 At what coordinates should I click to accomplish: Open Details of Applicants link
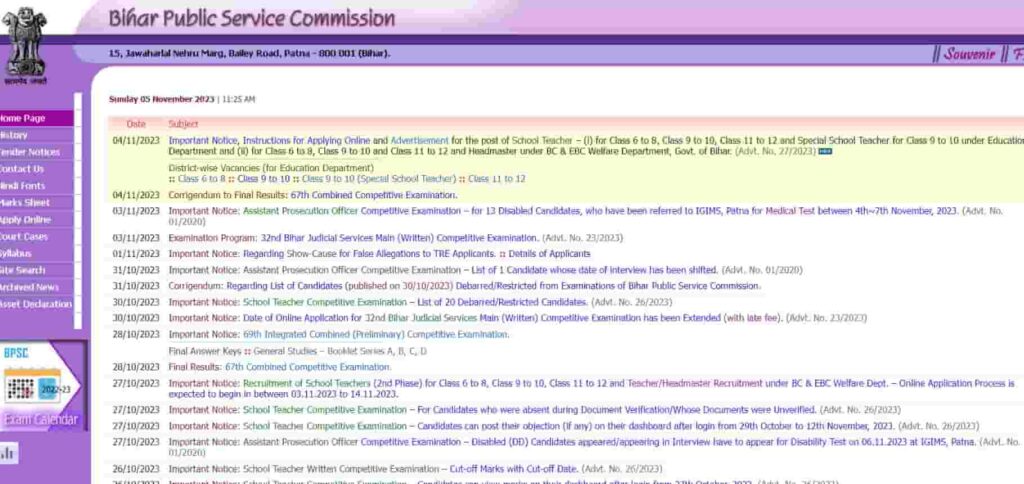(x=549, y=254)
